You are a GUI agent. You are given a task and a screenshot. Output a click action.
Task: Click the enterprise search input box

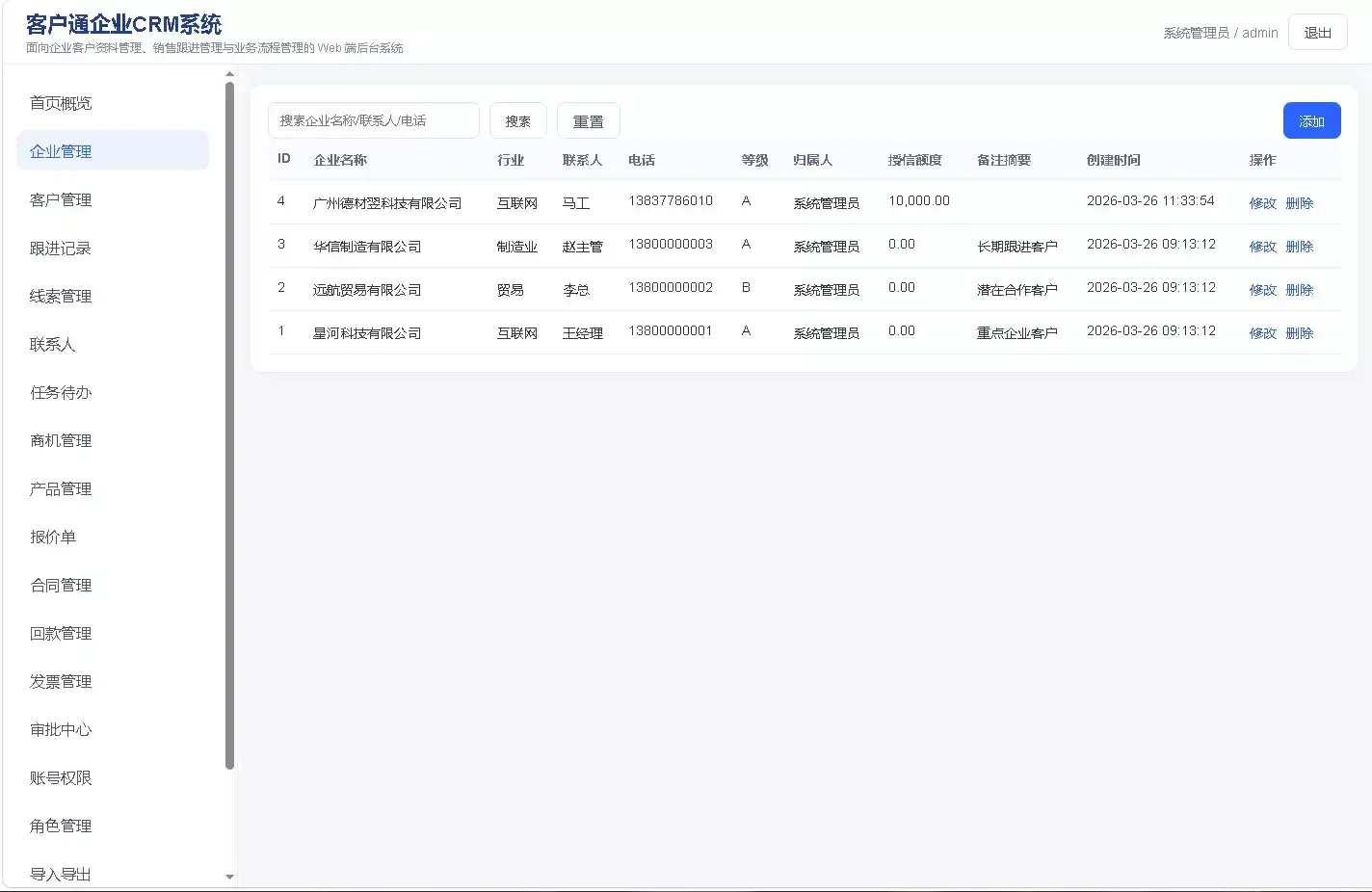373,120
